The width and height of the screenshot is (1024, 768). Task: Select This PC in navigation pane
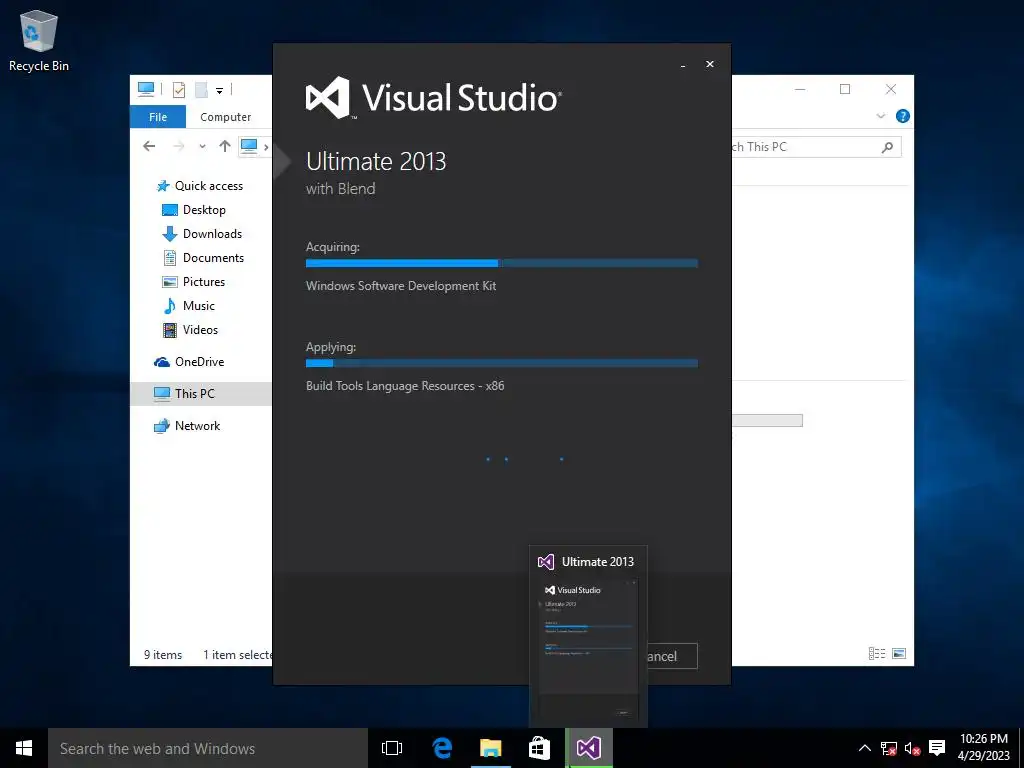tap(201, 394)
